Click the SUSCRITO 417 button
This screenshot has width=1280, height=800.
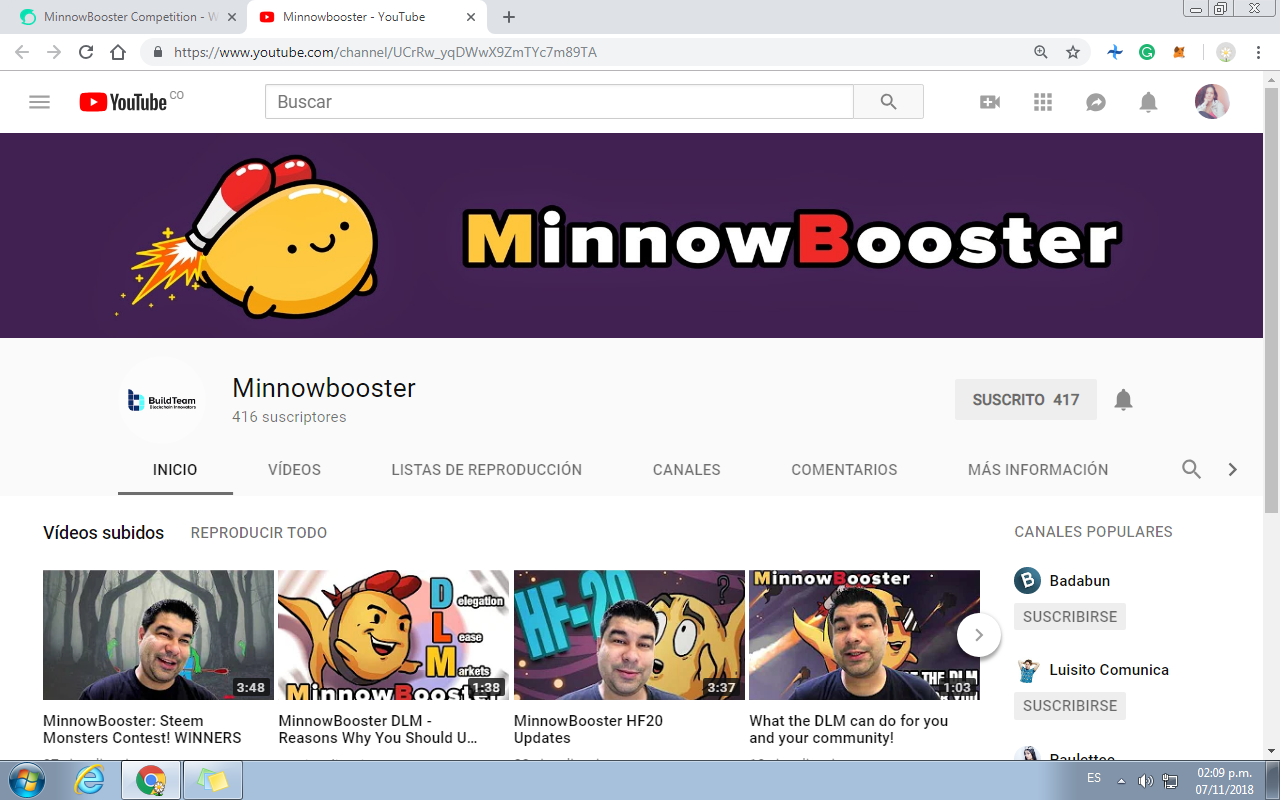(1026, 400)
